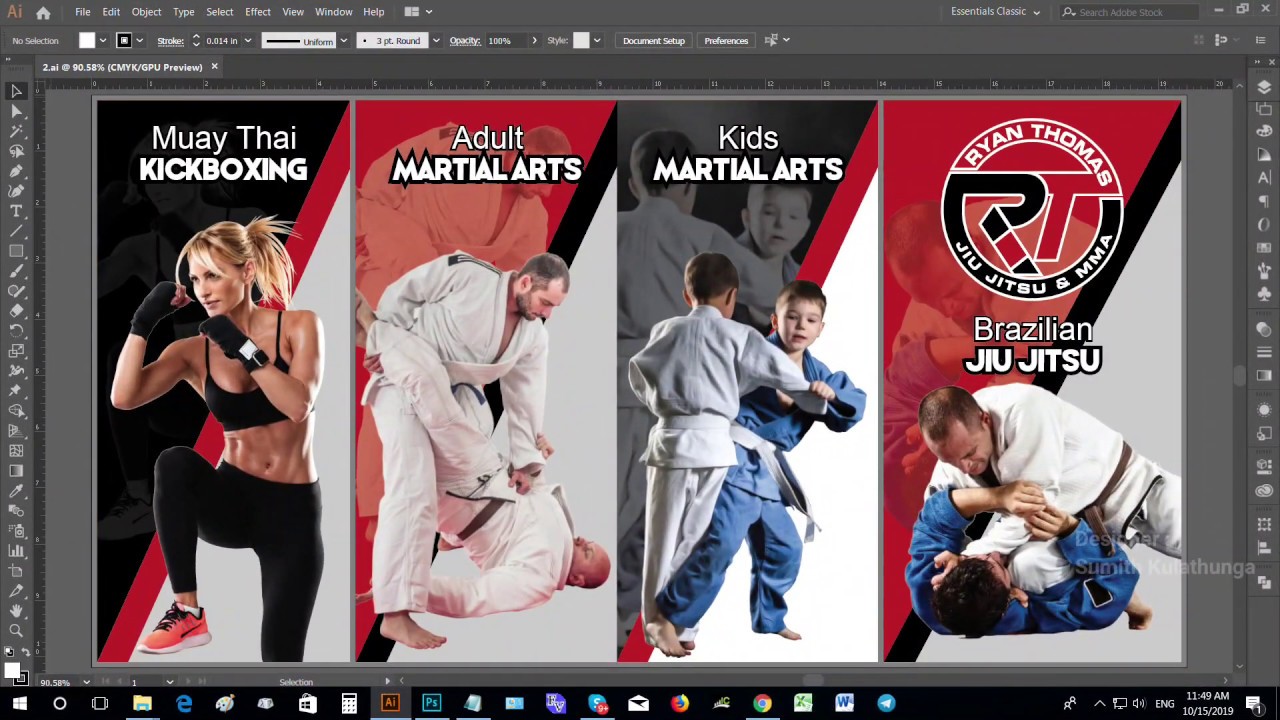Select the Scale tool
The width and height of the screenshot is (1280, 720).
[16, 351]
